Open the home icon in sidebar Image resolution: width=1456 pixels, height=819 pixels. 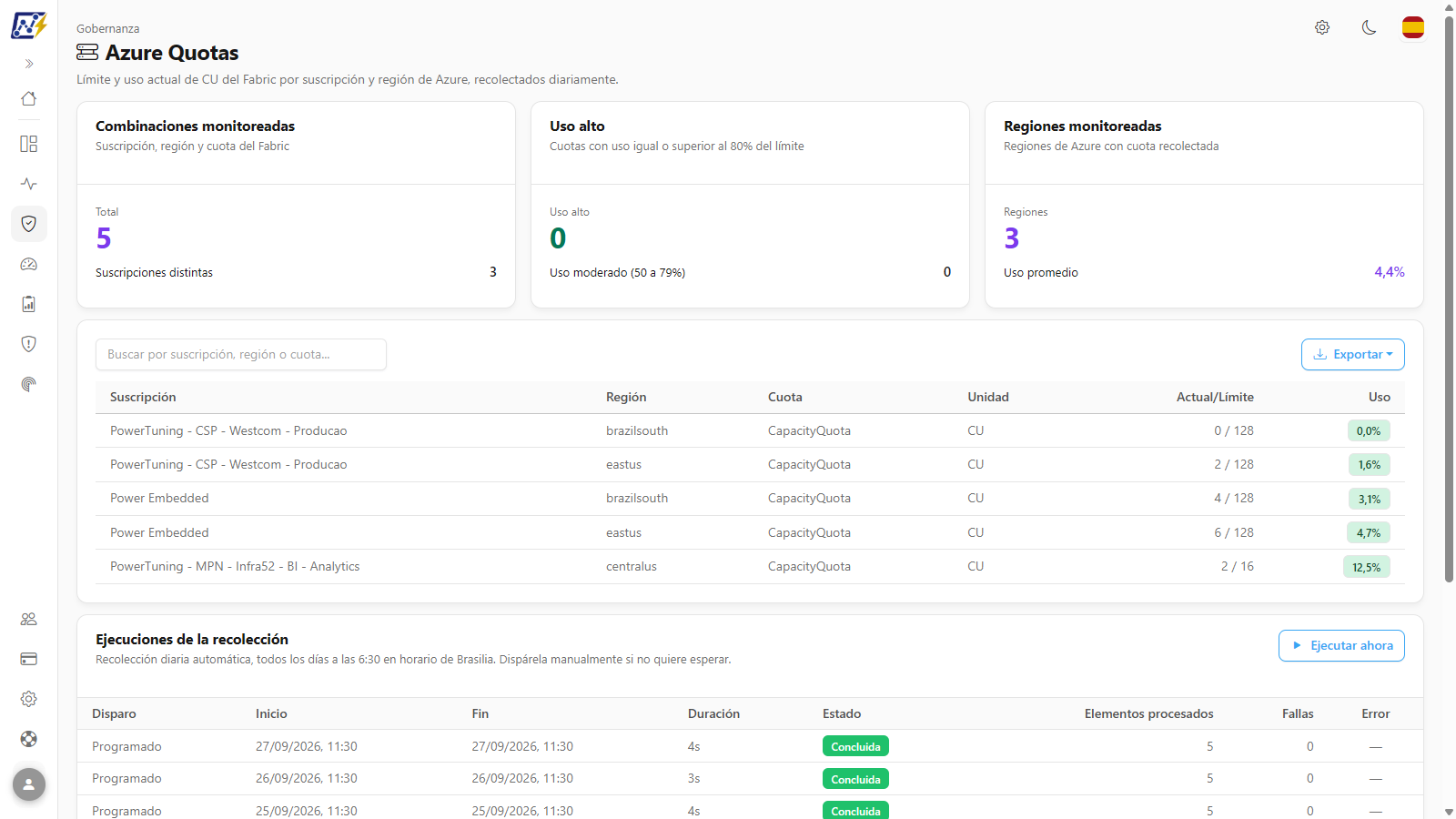coord(29,98)
